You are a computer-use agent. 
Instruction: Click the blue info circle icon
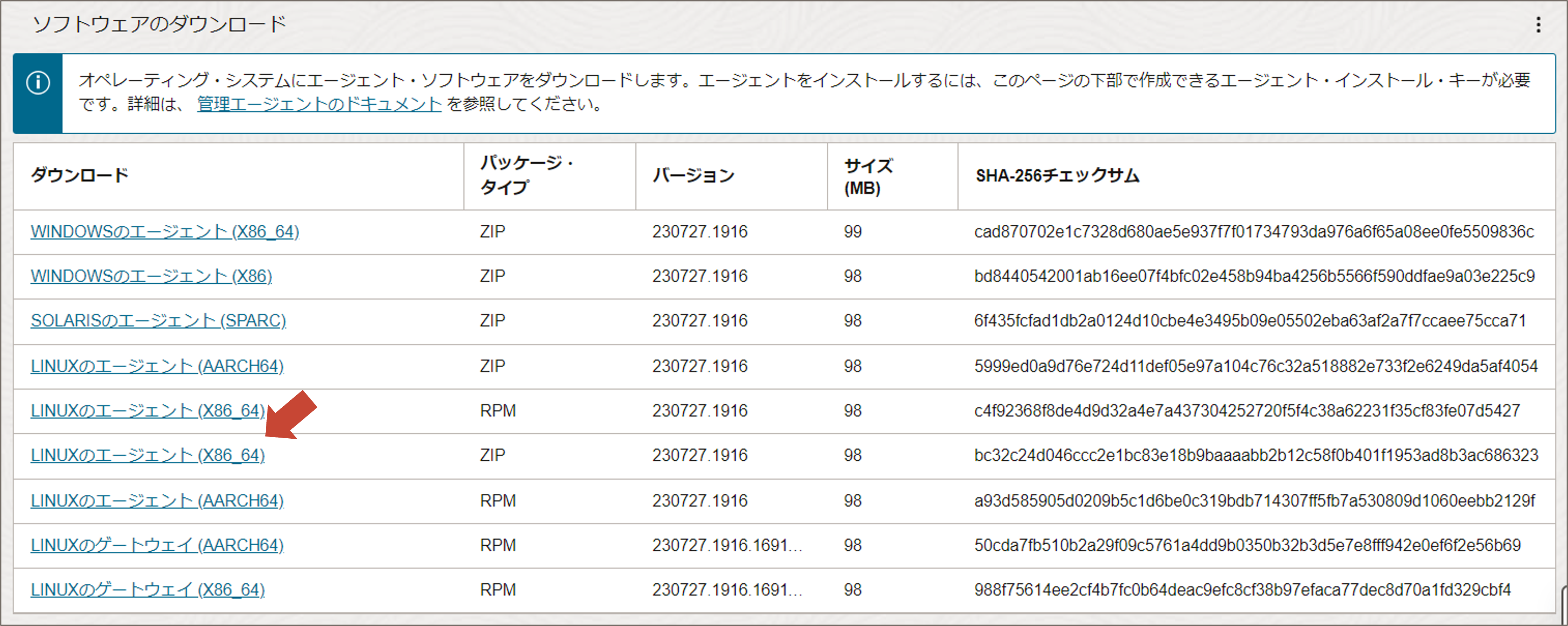pos(38,82)
